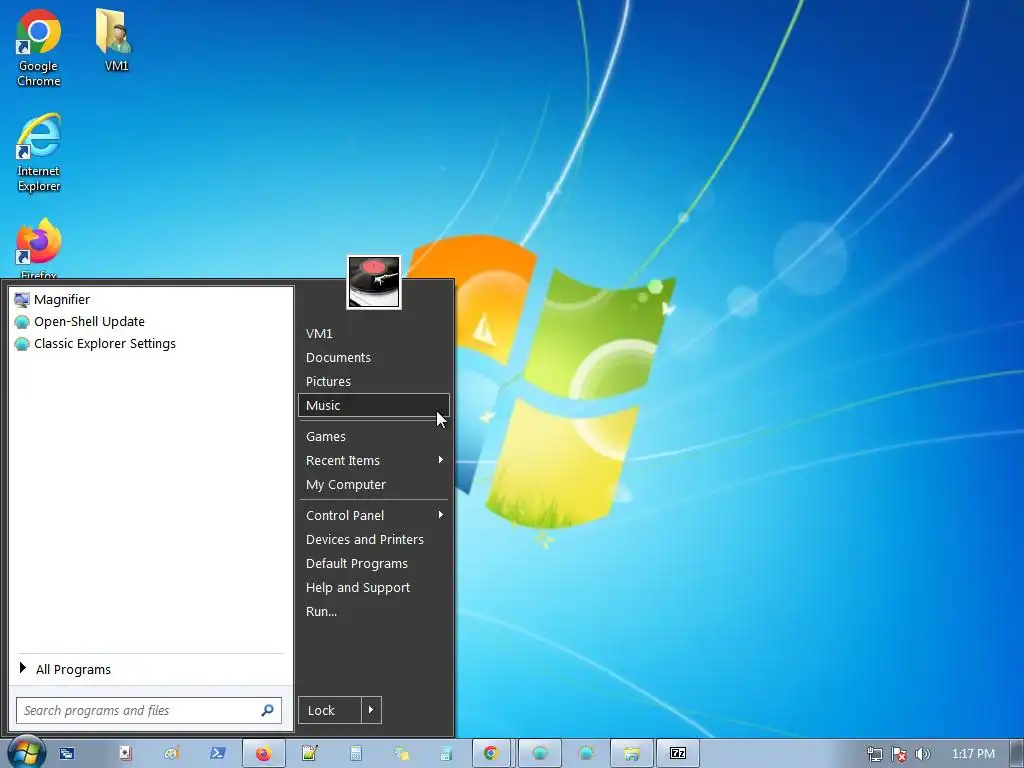Launch Solitaire cards icon in taskbar

[125, 754]
